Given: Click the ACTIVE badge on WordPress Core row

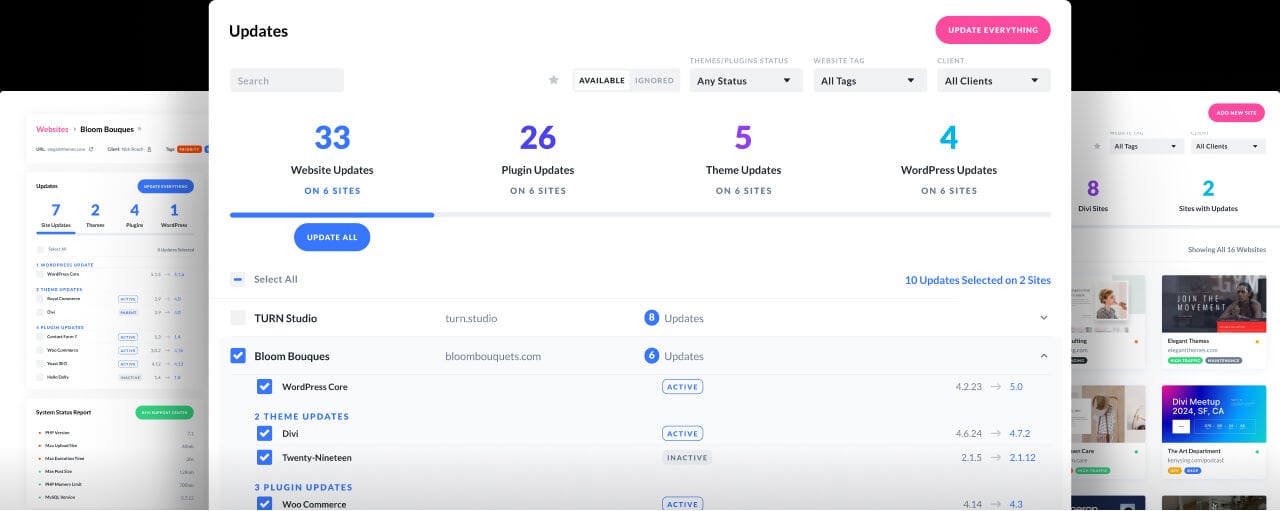Looking at the screenshot, I should tap(682, 387).
